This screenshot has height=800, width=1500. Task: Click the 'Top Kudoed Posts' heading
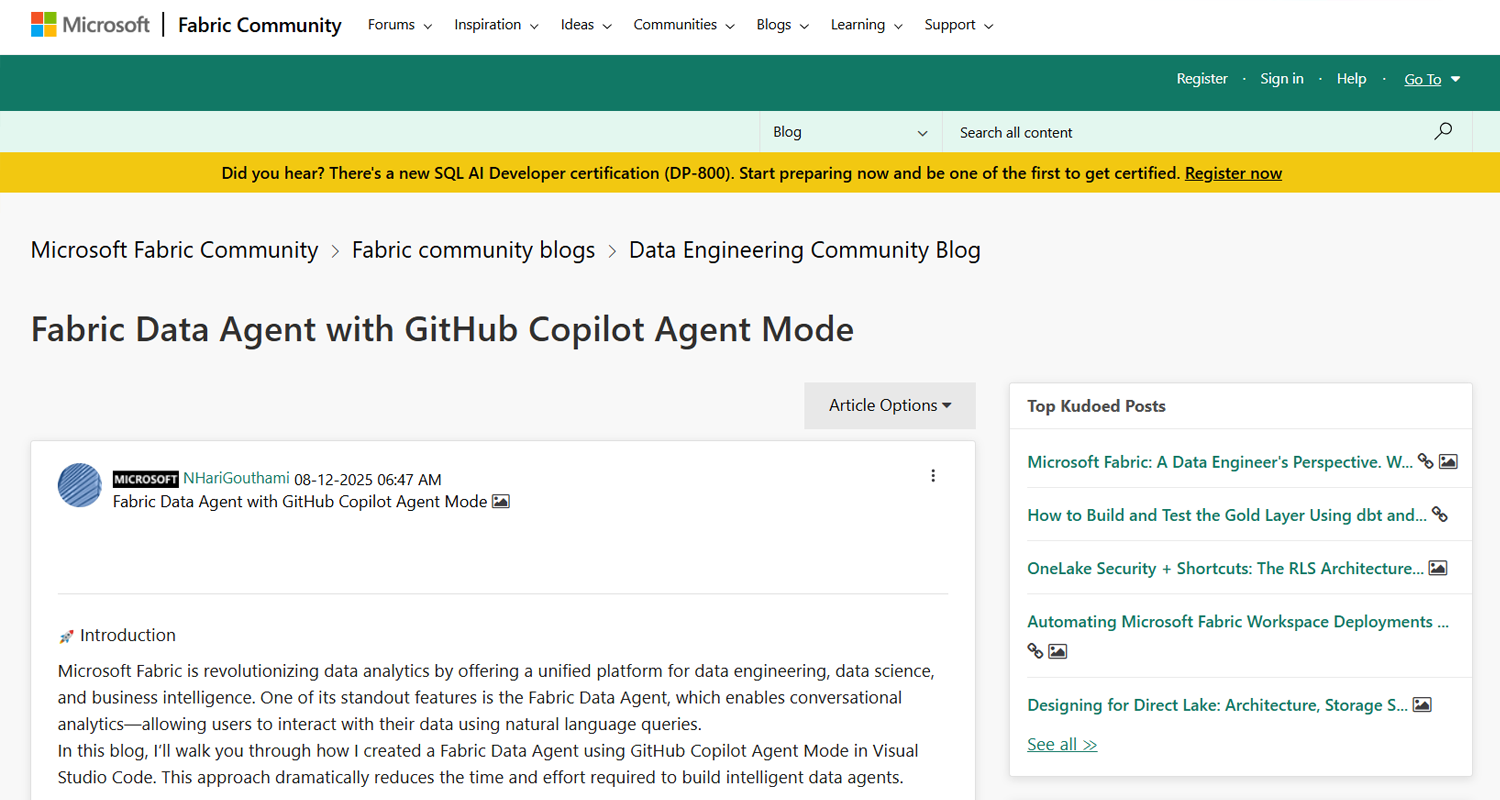coord(1096,406)
